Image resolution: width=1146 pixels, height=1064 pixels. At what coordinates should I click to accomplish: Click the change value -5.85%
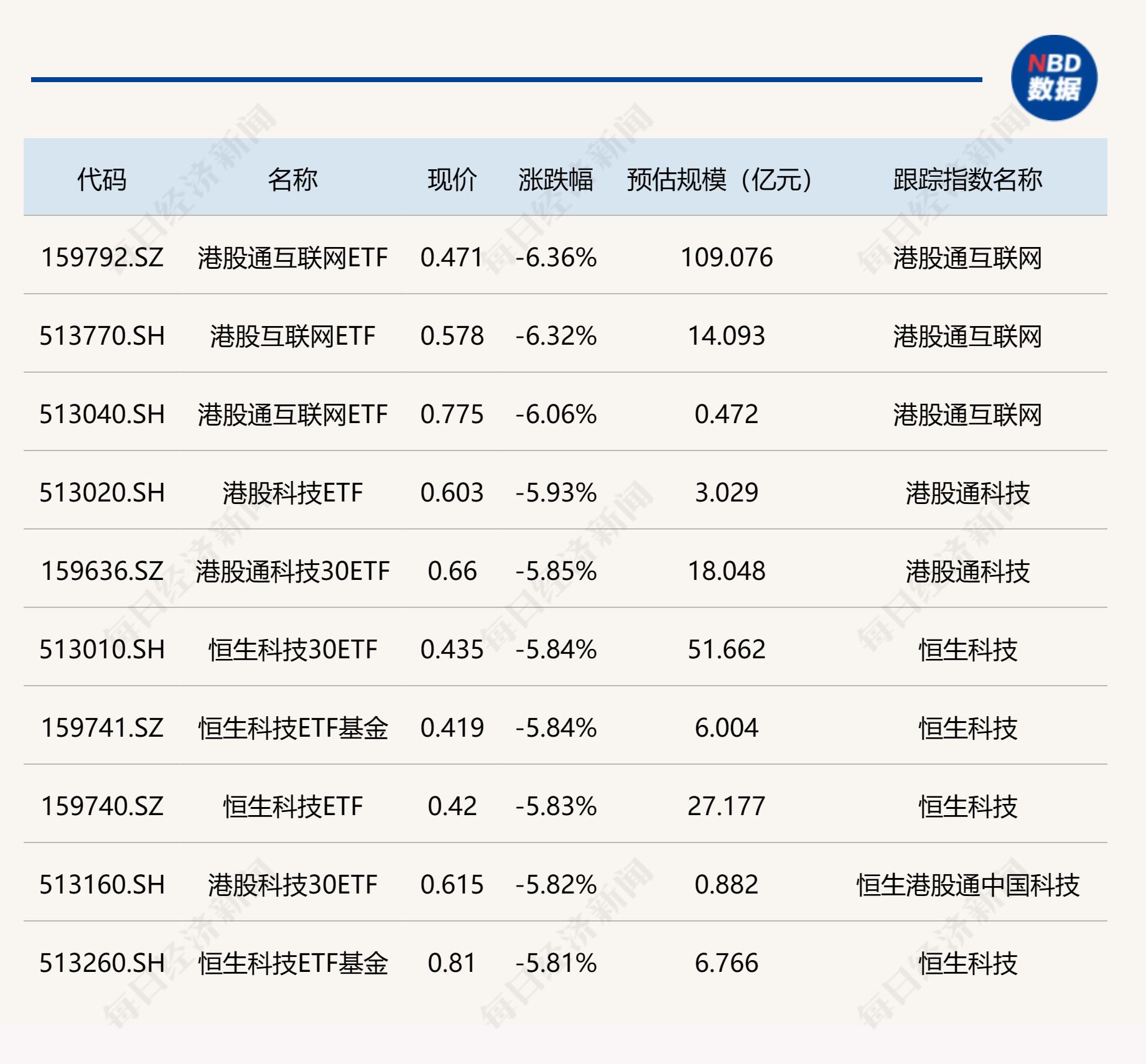[x=556, y=571]
